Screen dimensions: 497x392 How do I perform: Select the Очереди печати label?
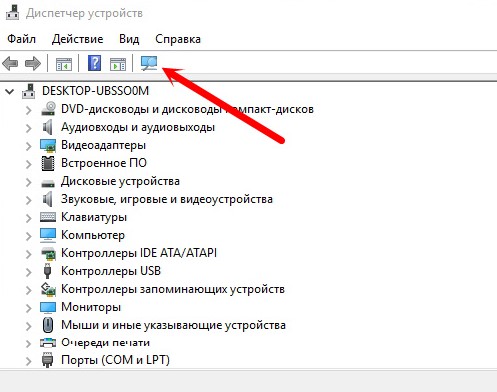pos(105,343)
